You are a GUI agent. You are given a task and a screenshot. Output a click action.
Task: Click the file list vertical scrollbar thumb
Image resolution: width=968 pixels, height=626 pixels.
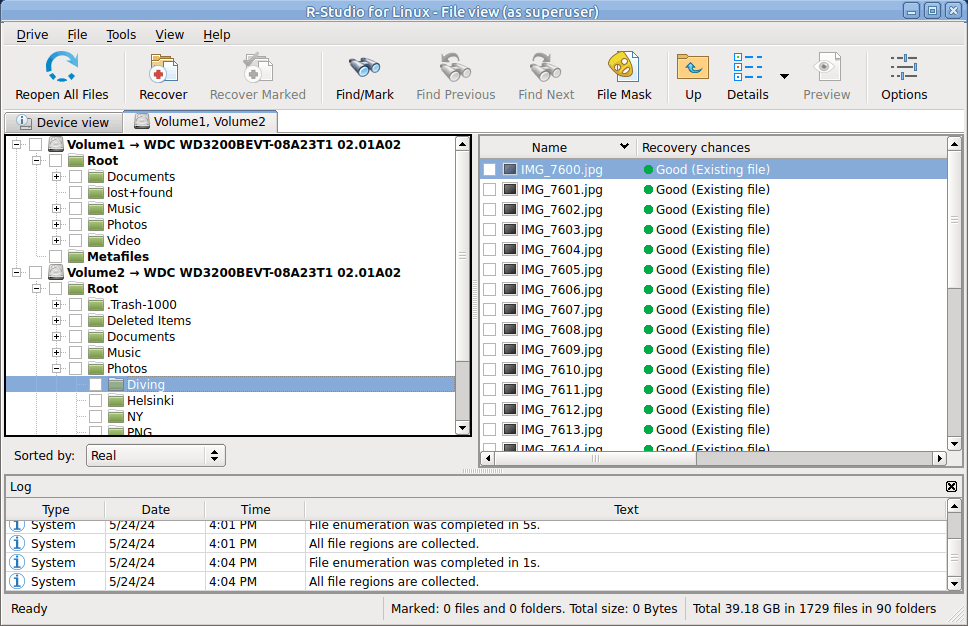954,220
